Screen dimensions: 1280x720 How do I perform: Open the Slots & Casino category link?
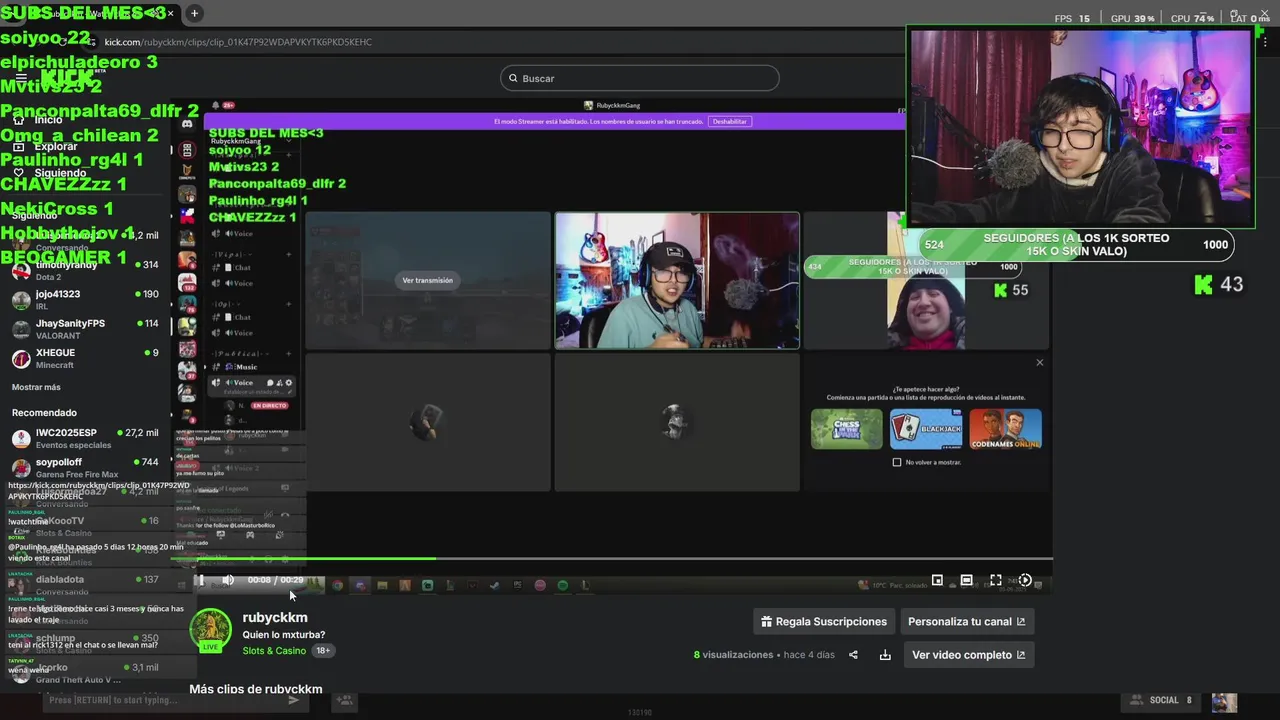[274, 651]
